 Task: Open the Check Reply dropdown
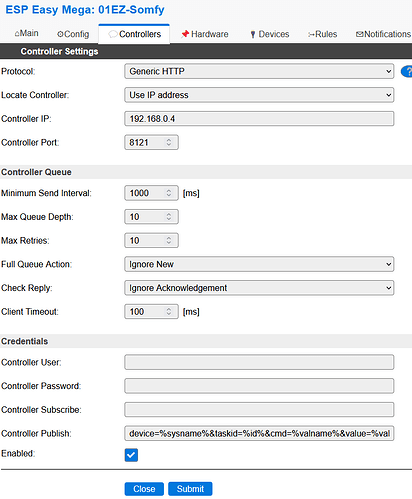click(x=259, y=288)
